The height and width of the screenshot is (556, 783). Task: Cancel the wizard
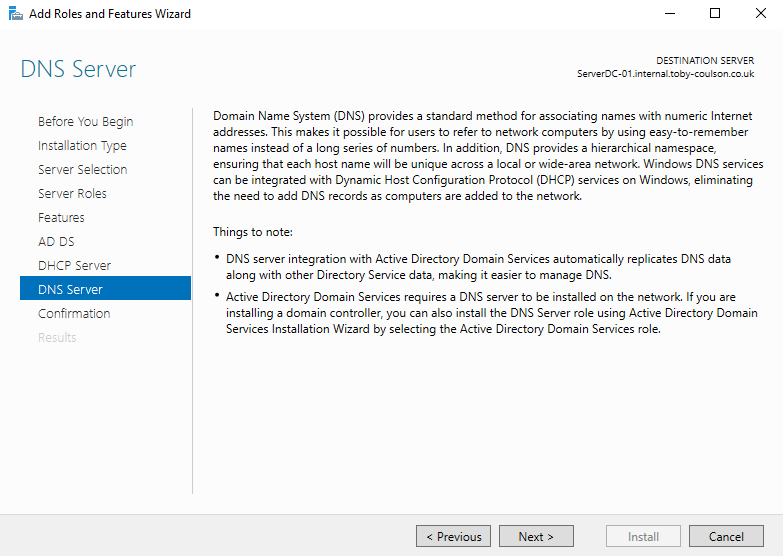(x=726, y=537)
